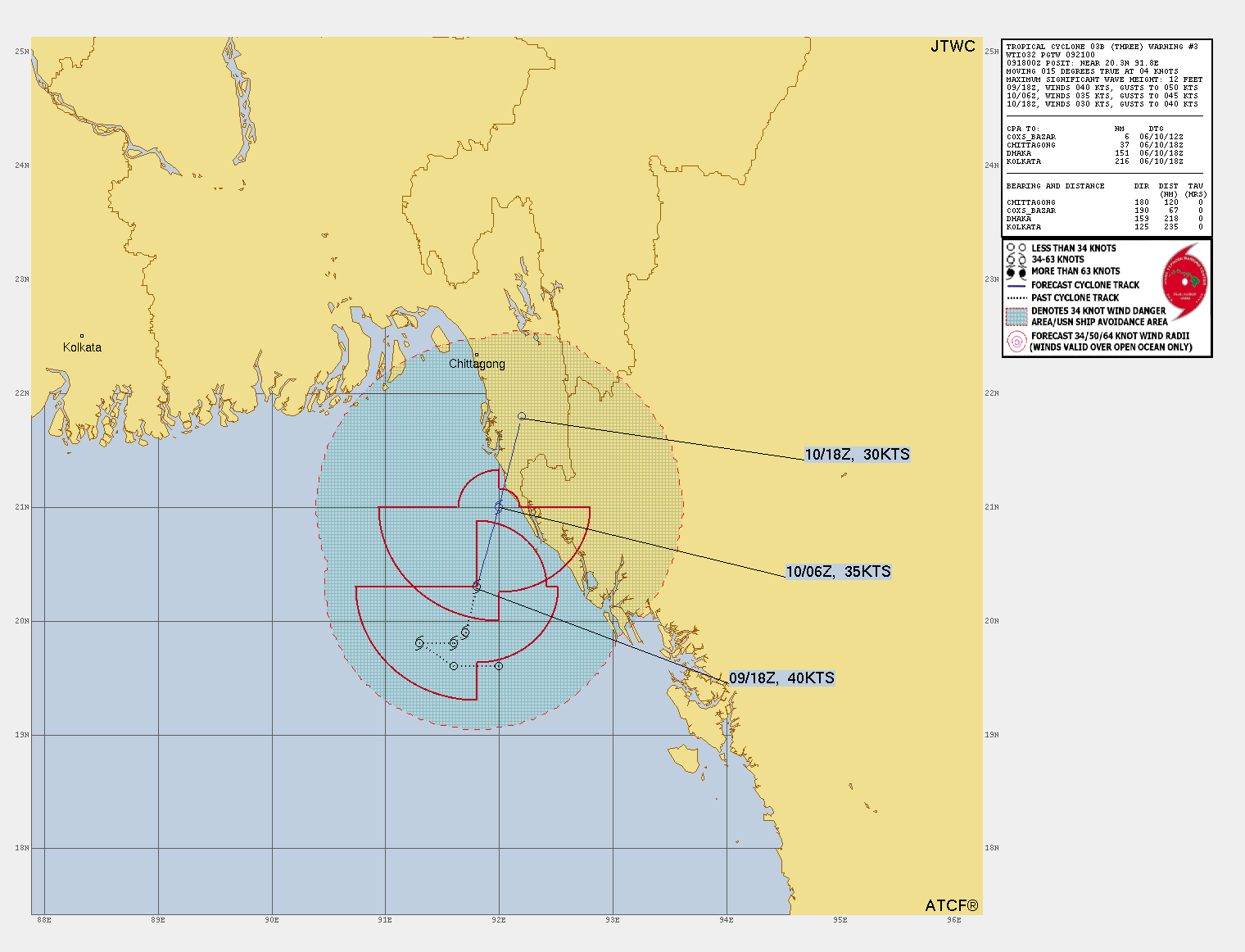The image size is (1245, 952).
Task: Click the 34 knot wind danger area swatch
Action: (1016, 316)
